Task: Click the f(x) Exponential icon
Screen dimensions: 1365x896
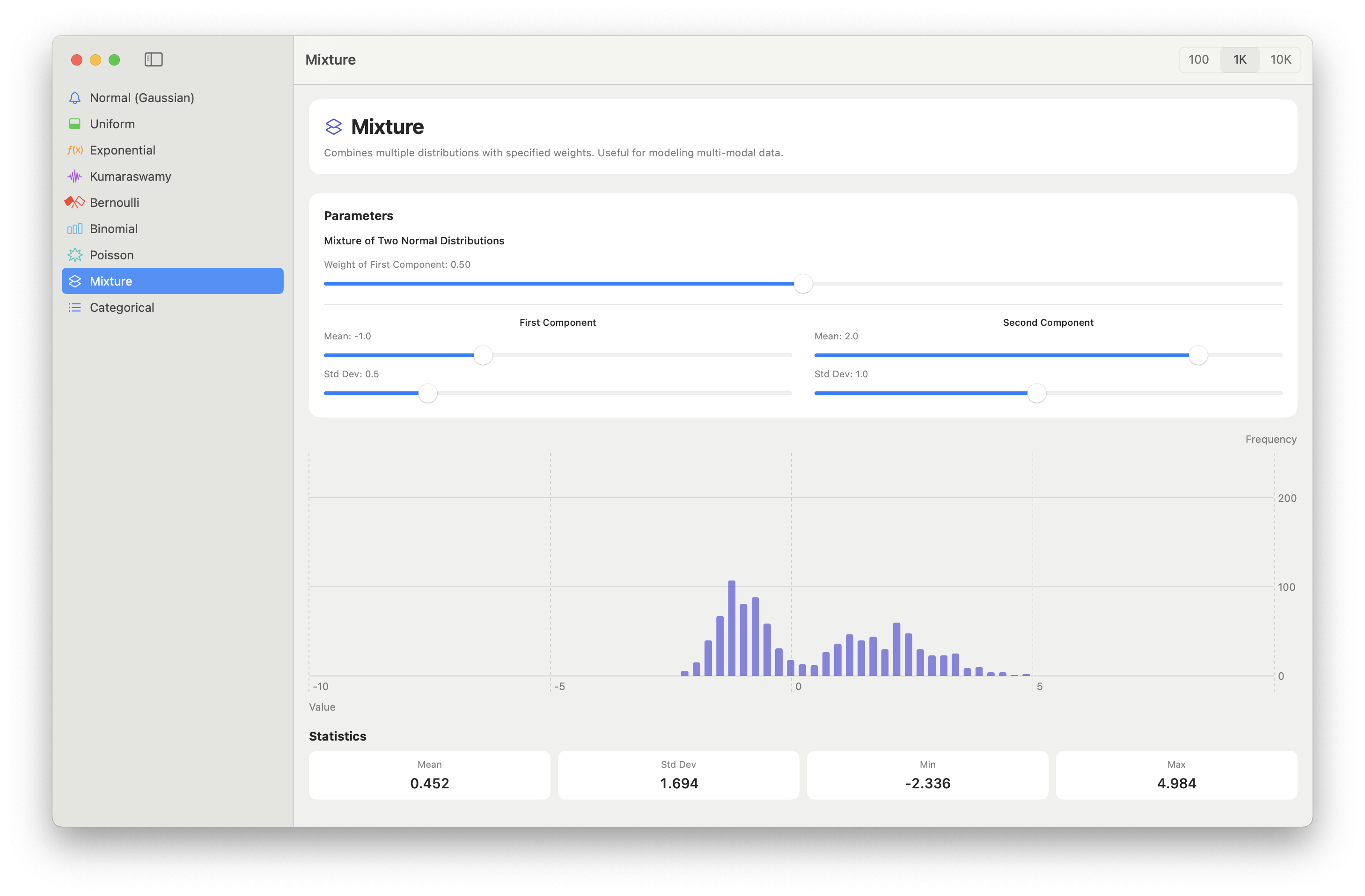Action: (74, 150)
